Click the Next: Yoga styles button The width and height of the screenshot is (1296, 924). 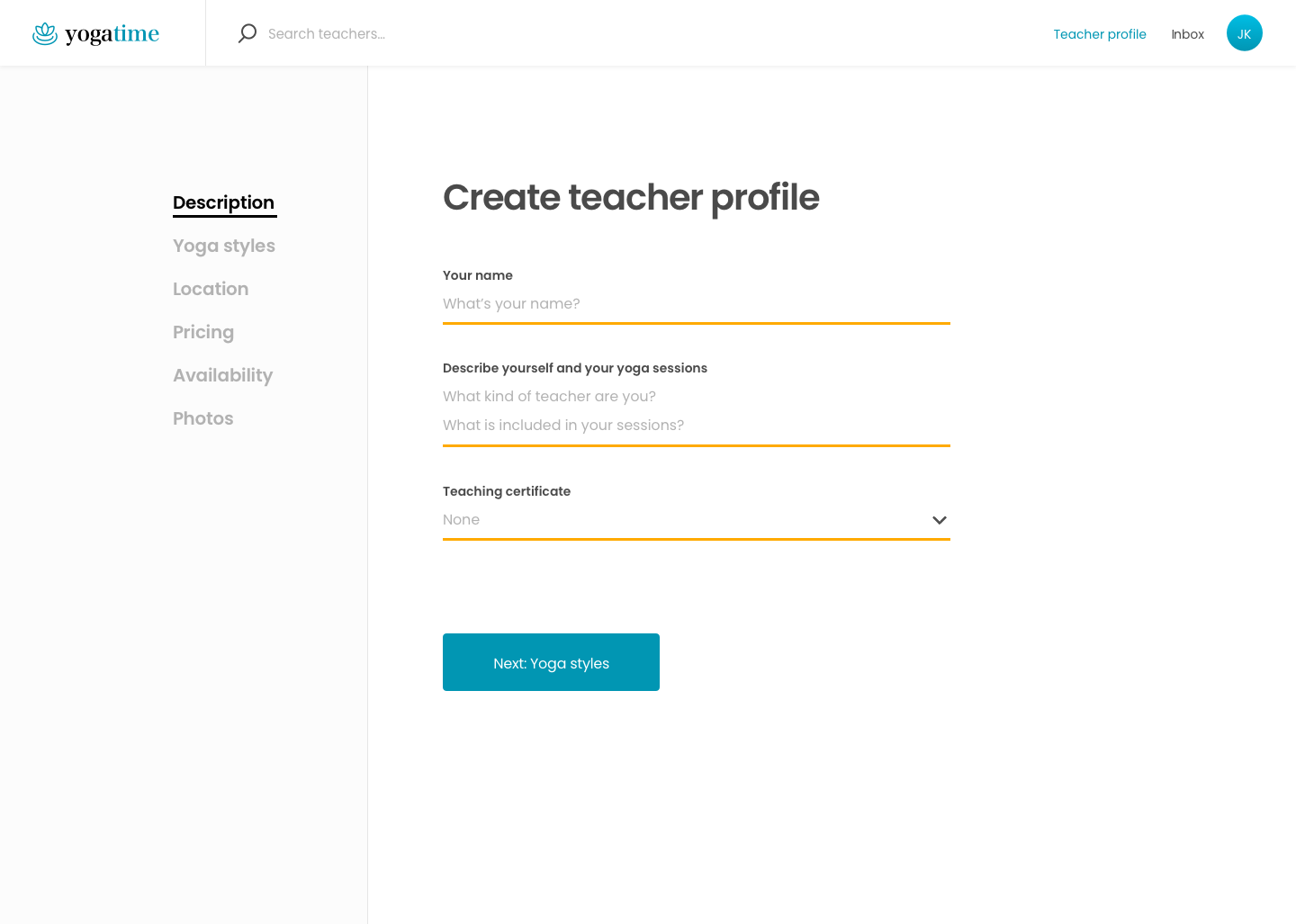551,662
